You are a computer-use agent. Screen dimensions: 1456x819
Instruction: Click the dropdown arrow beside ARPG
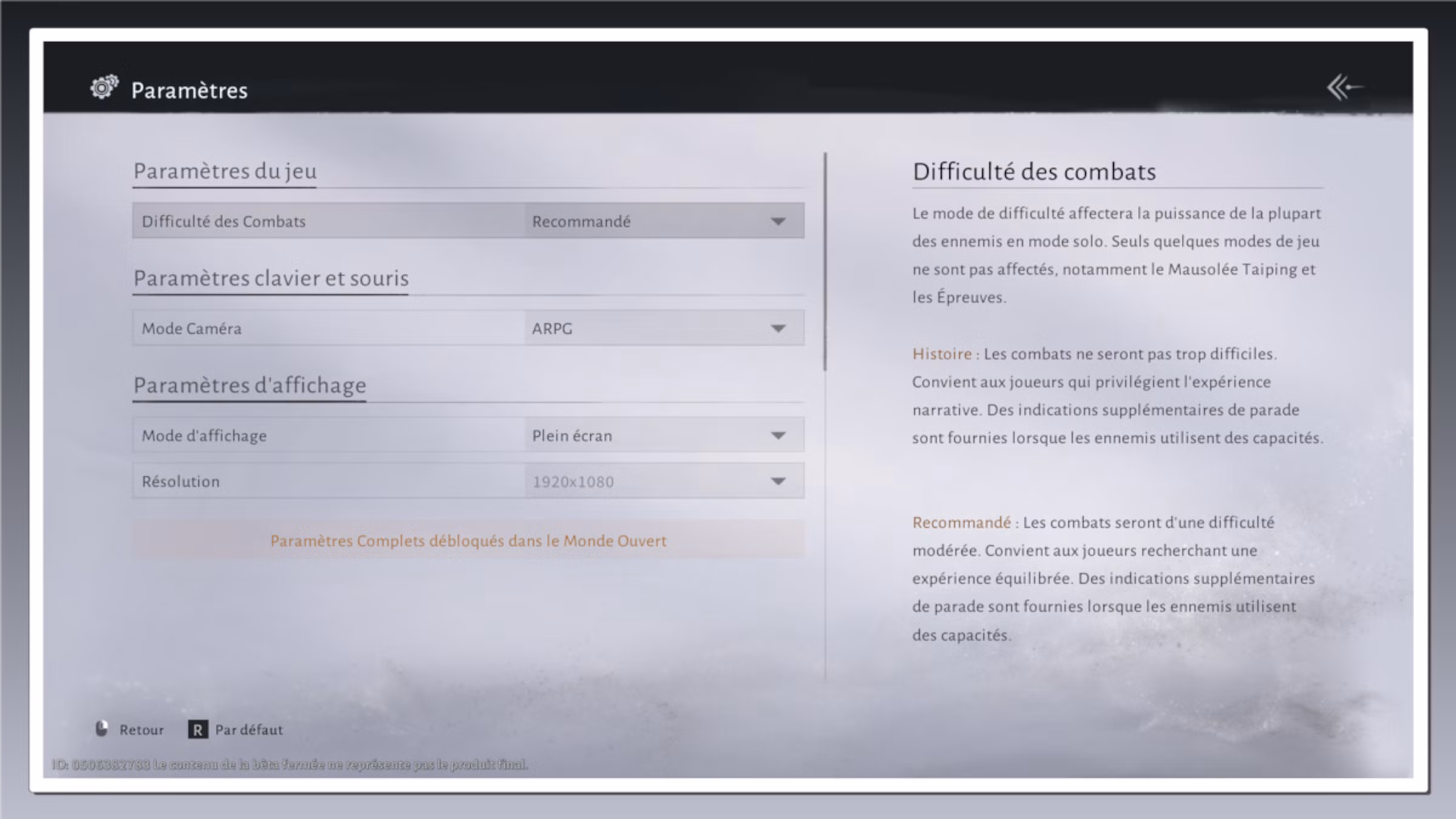[778, 328]
